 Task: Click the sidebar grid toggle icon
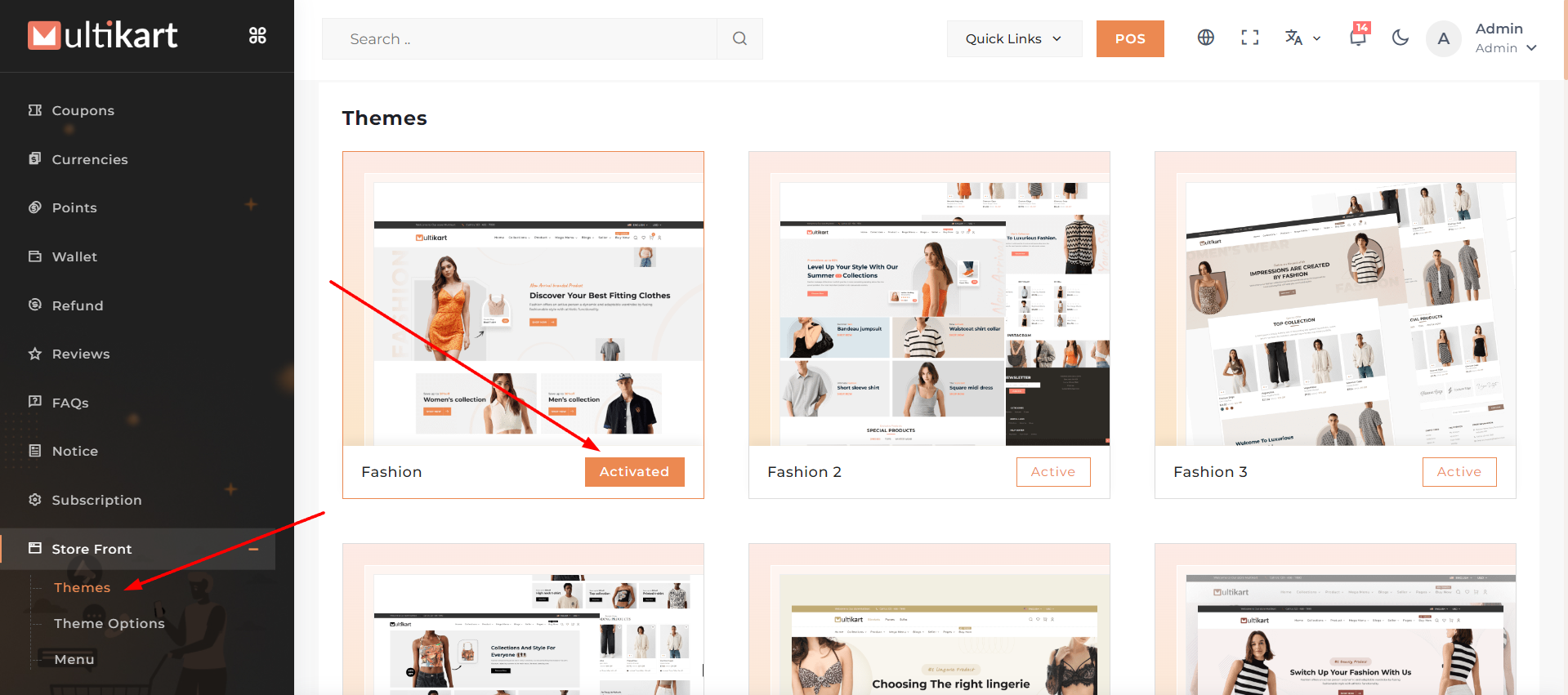click(257, 35)
